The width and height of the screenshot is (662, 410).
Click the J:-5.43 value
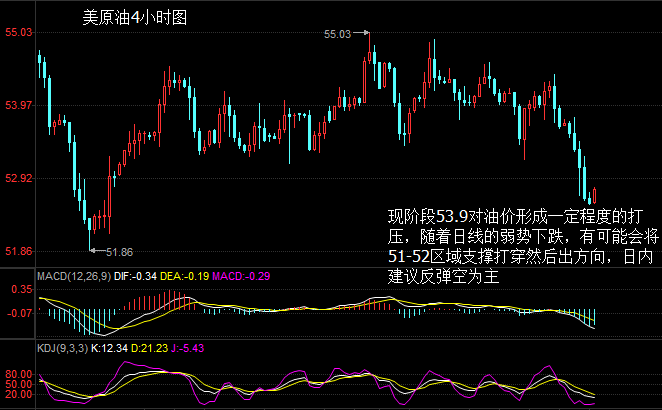pos(187,348)
